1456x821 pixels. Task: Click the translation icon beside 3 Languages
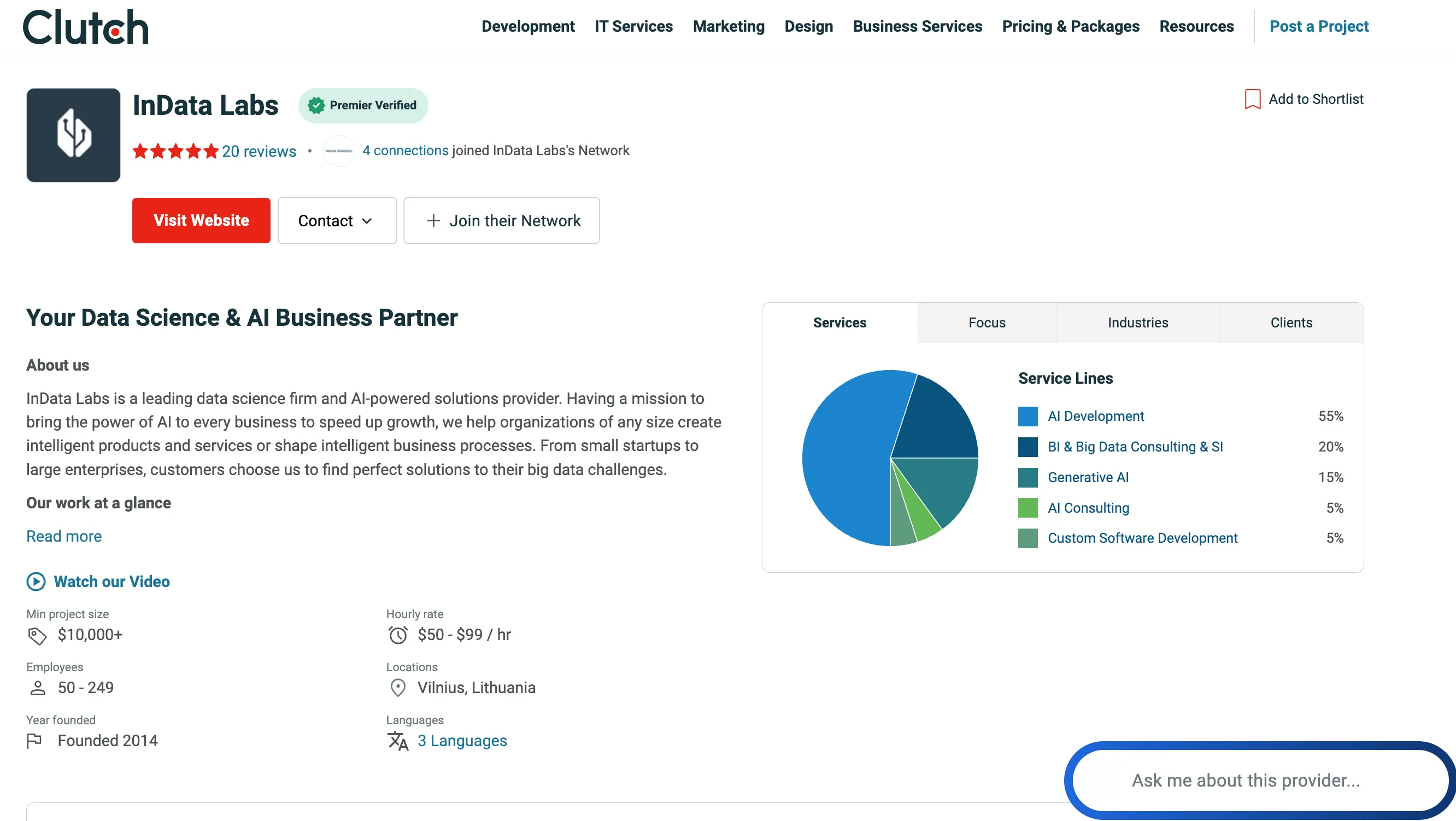(398, 741)
